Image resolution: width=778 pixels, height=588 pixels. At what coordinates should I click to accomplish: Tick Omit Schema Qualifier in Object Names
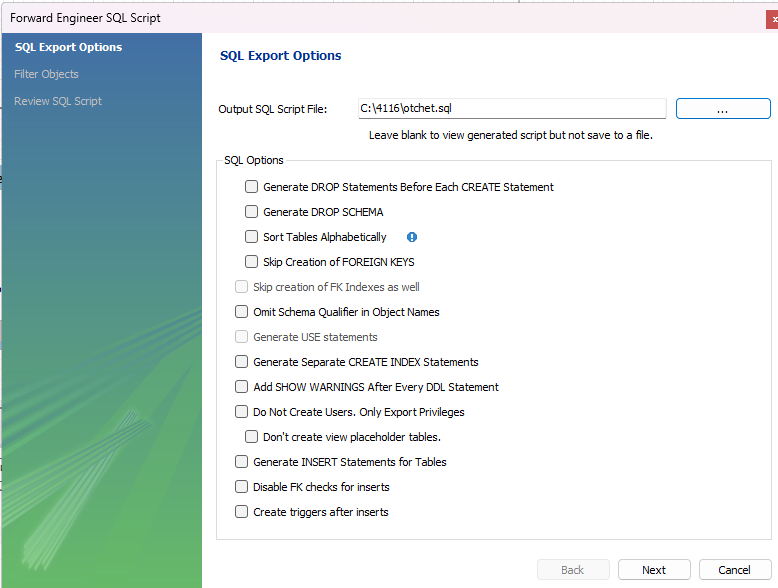242,312
